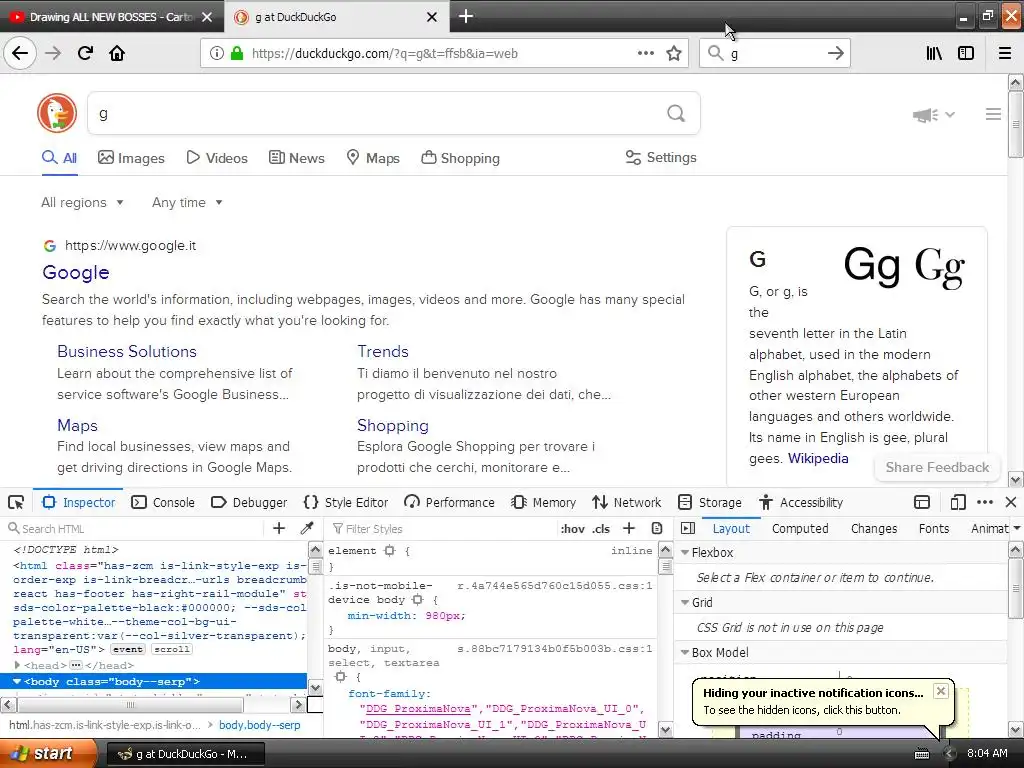Show site information icon in address bar
Viewport: 1024px width, 768px height.
(x=216, y=54)
